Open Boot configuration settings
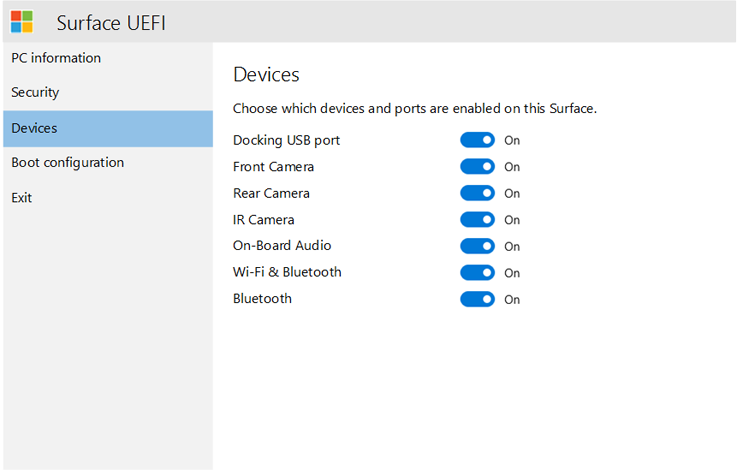Viewport: 737px width, 470px height. click(68, 163)
